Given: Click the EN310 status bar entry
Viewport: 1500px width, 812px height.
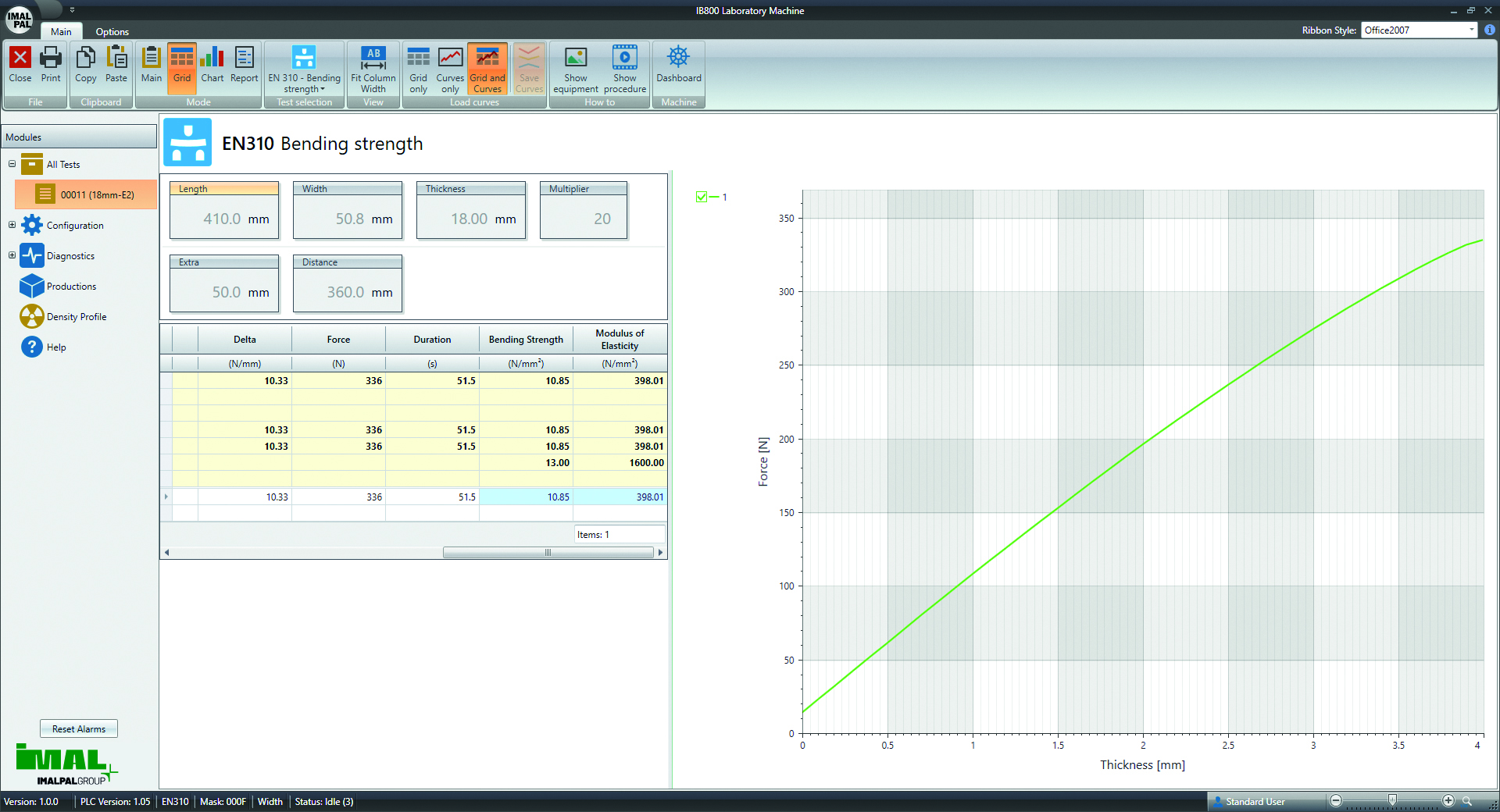Looking at the screenshot, I should (175, 802).
